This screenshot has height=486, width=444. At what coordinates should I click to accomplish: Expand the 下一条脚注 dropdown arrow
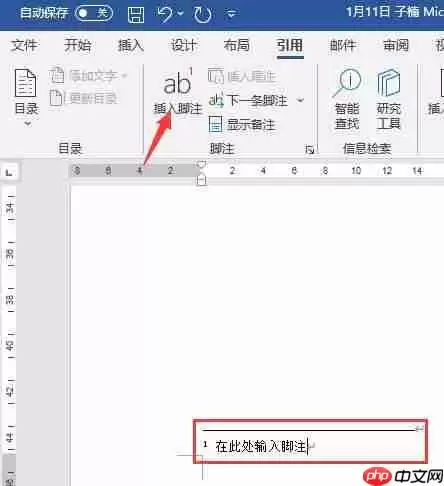(301, 100)
